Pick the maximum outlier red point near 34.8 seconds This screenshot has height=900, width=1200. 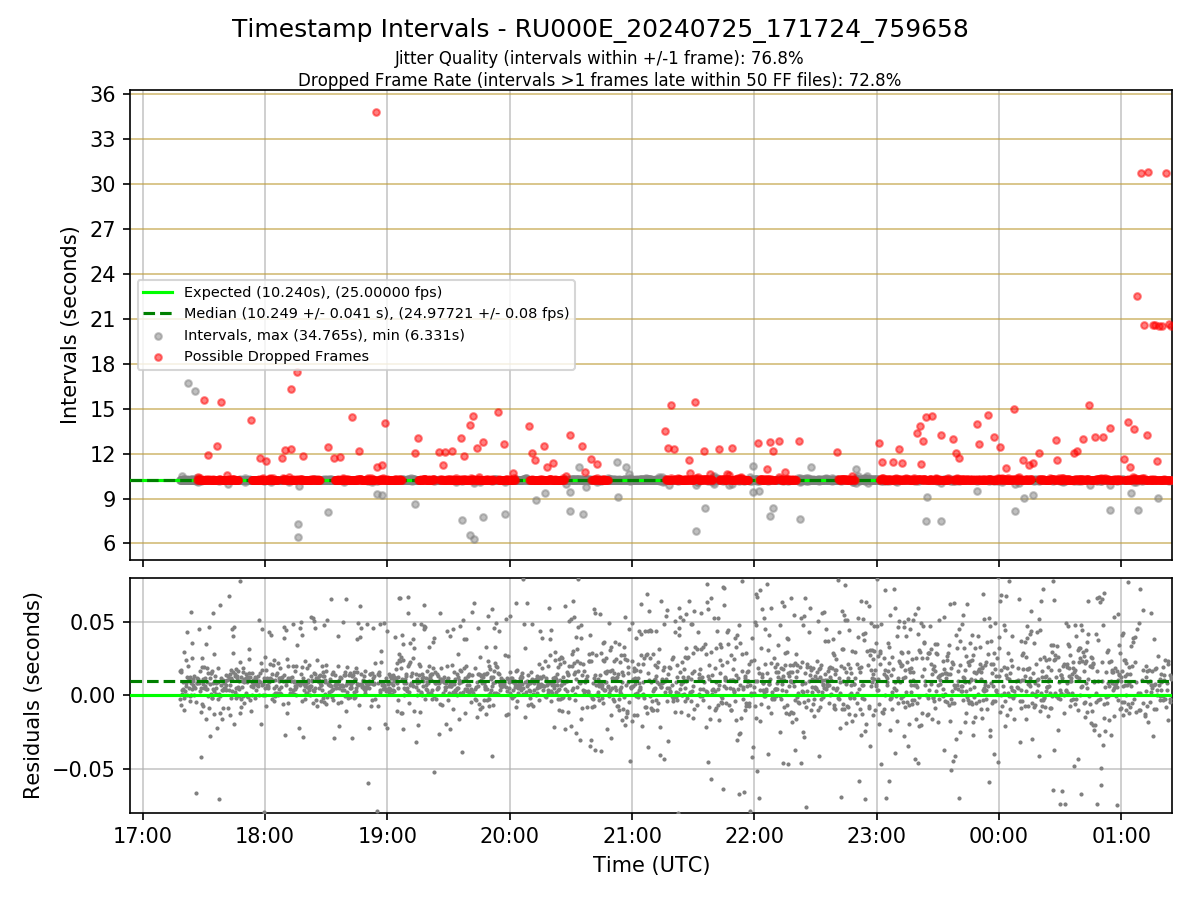pyautogui.click(x=376, y=112)
